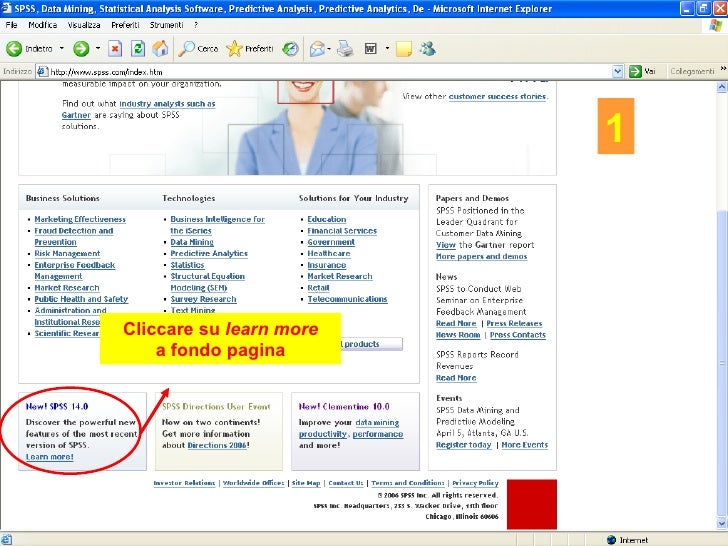Screen dimensions: 728x546
Task: Click the Edit with Word icon
Action: (x=370, y=48)
